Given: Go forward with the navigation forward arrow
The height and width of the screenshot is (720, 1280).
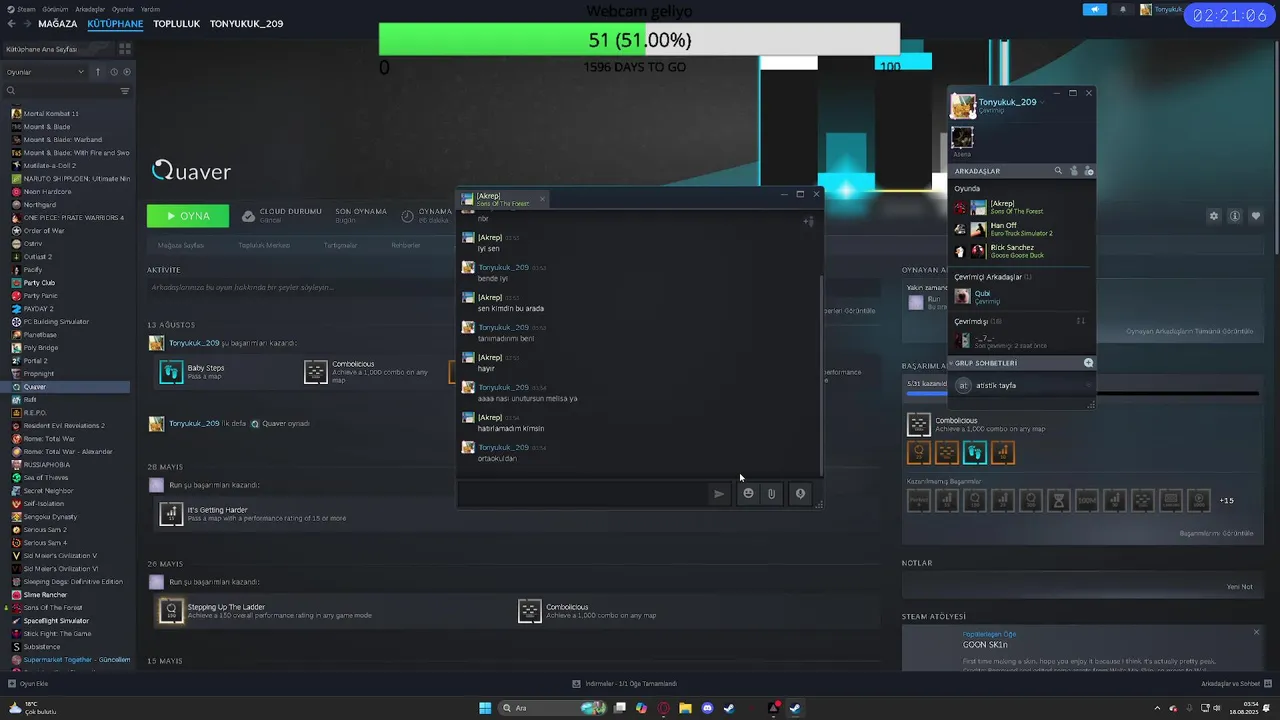Looking at the screenshot, I should 27,24.
